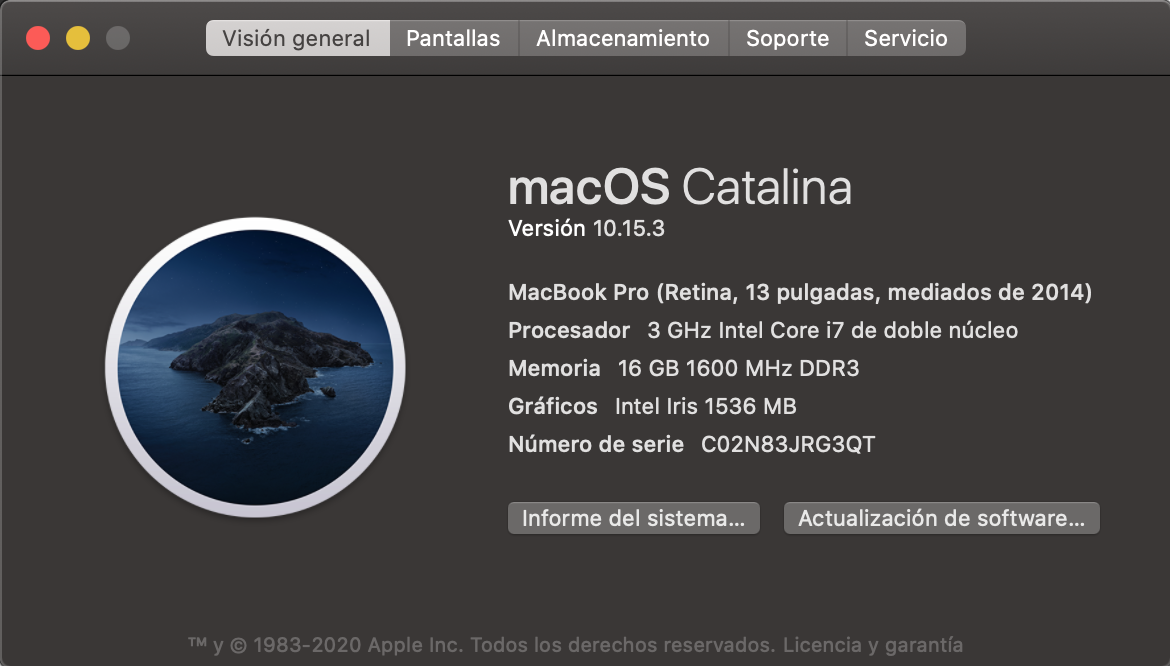Click the macOS Catalina island icon
Screen dimensions: 1170x666
[x=255, y=367]
